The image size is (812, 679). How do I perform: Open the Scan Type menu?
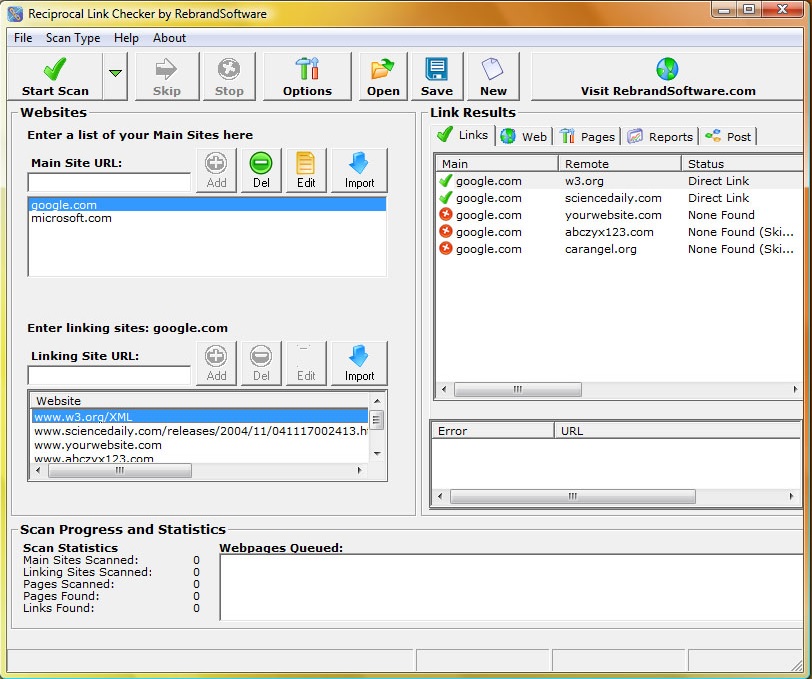(73, 38)
